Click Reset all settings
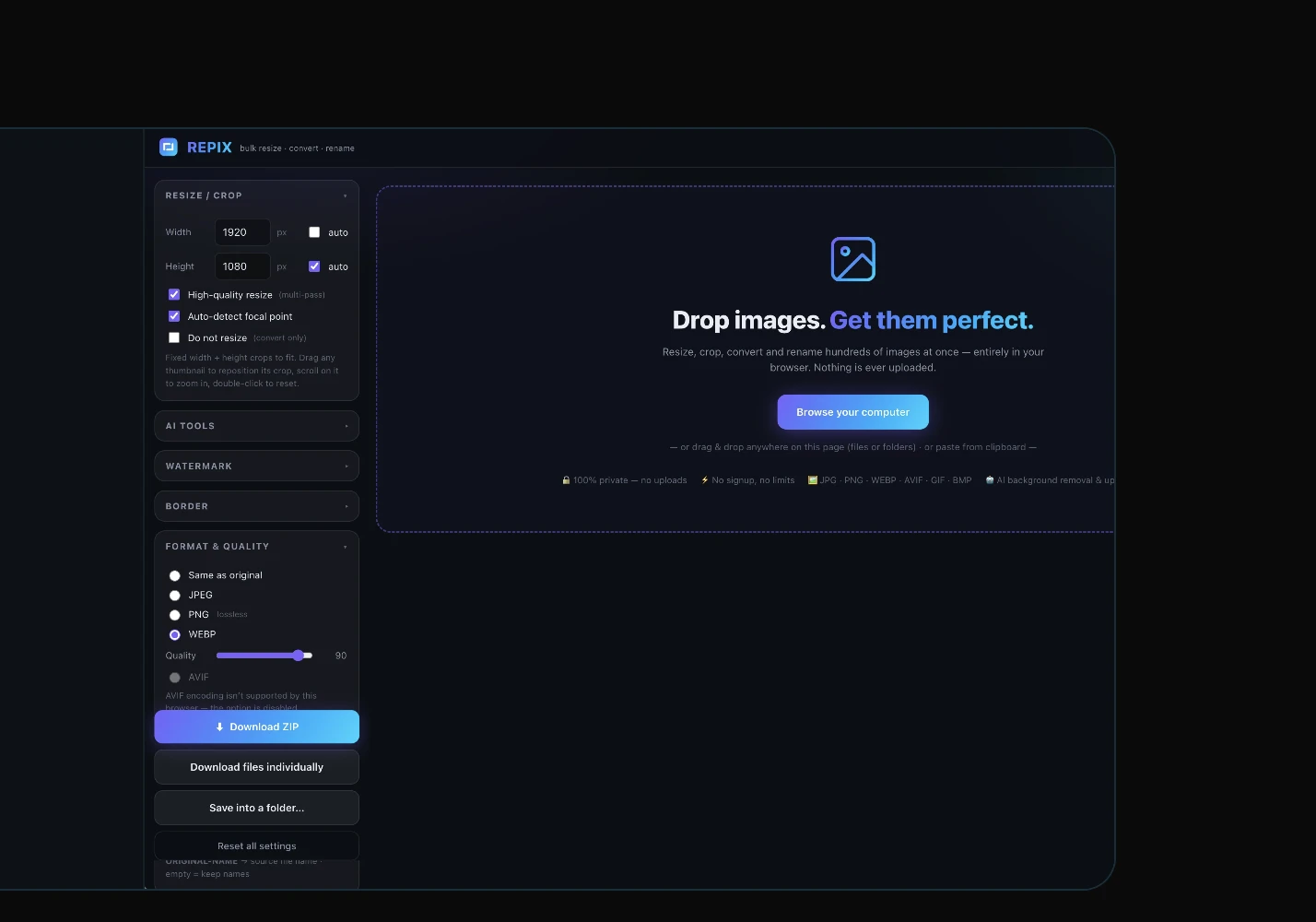 tap(256, 845)
